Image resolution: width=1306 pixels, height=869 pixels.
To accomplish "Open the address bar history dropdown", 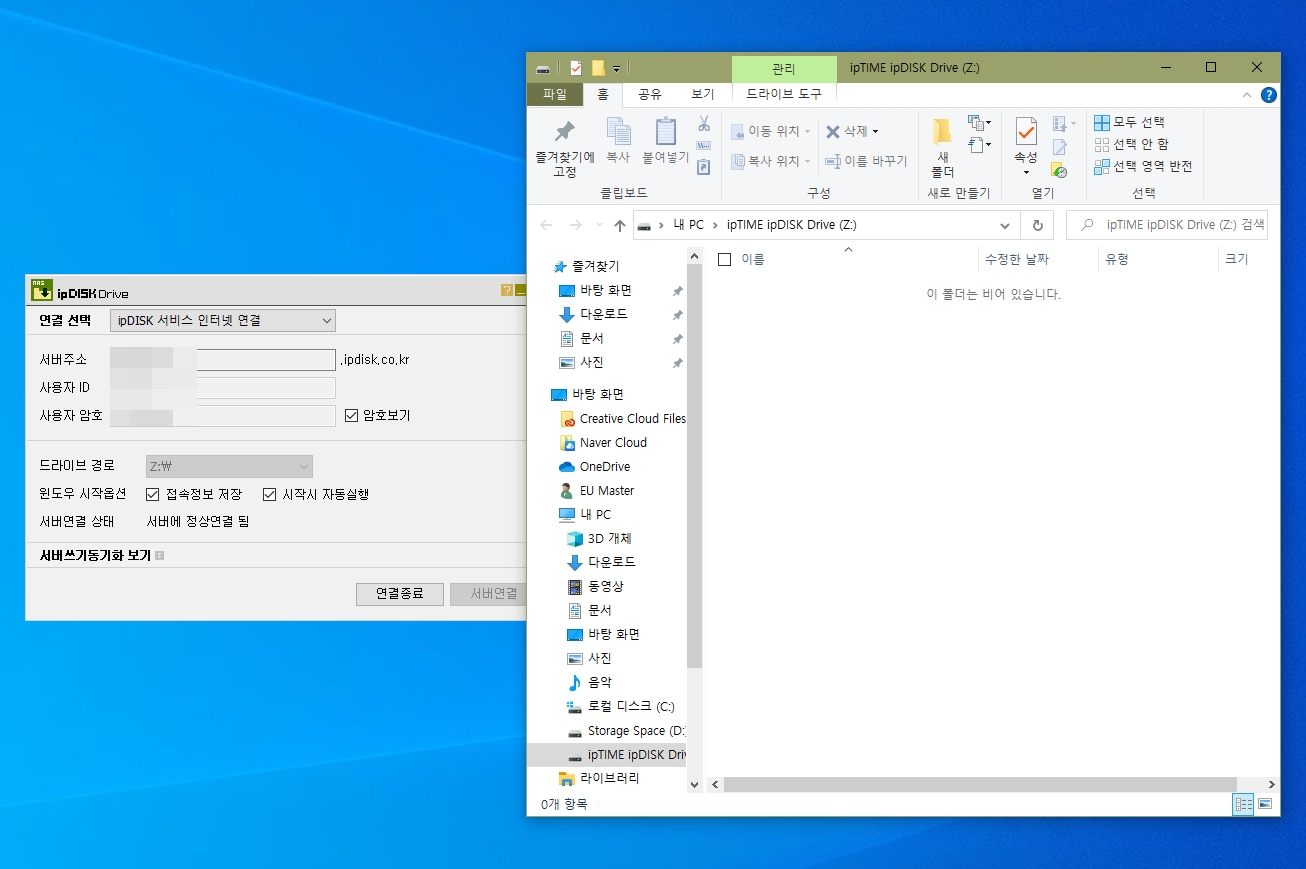I will coord(1005,225).
